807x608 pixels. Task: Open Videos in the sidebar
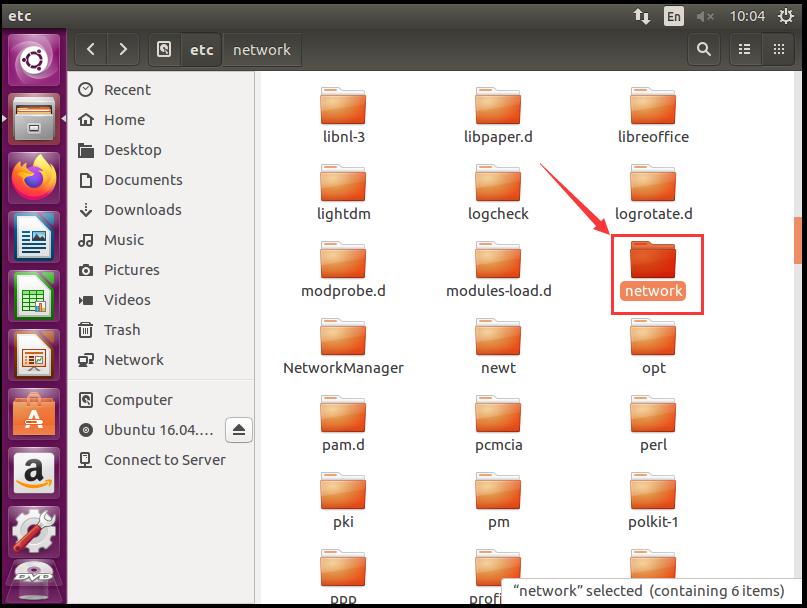tap(161, 300)
